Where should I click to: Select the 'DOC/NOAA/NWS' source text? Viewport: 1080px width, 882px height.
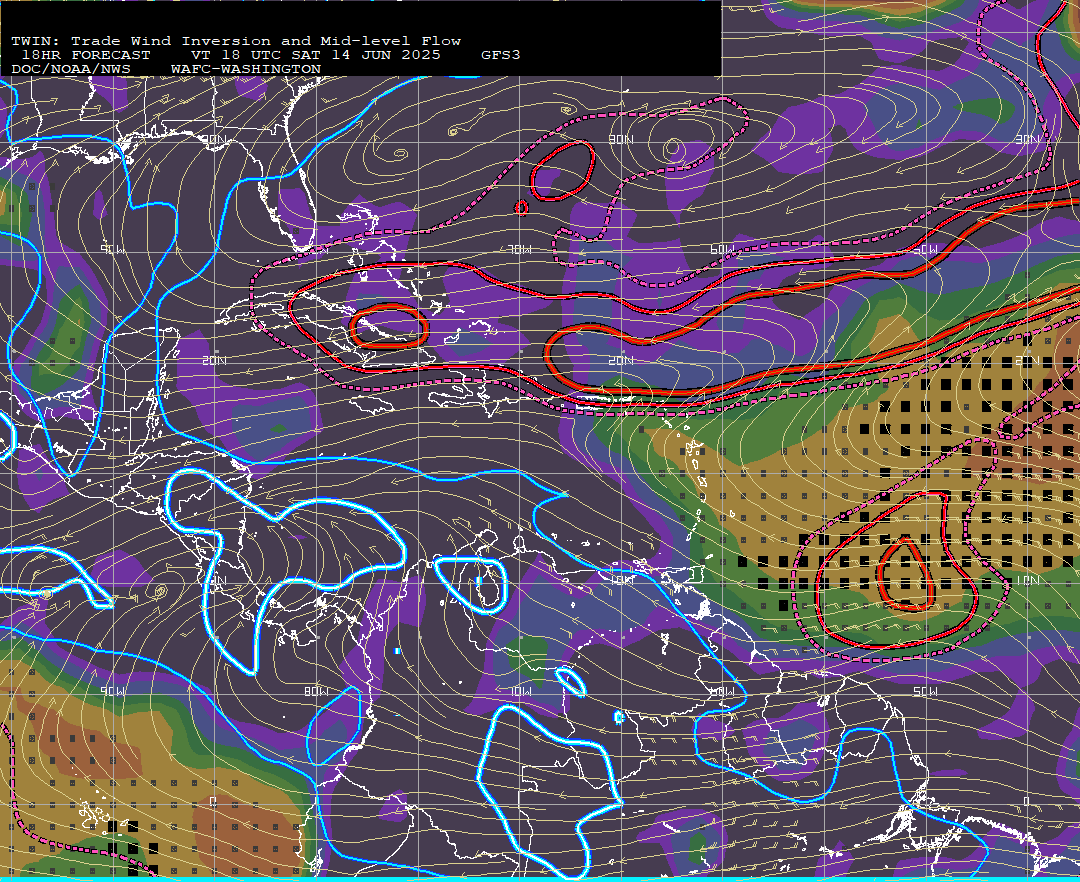pyautogui.click(x=70, y=70)
